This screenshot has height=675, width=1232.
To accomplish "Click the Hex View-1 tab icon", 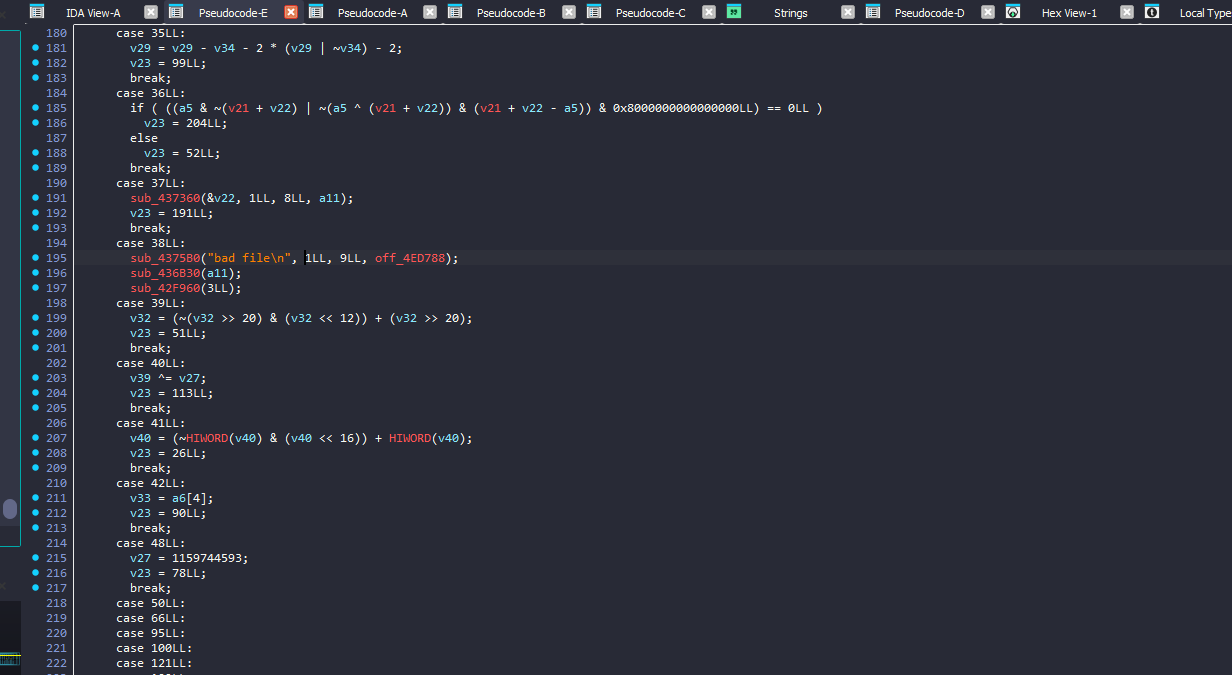I will pos(1013,12).
